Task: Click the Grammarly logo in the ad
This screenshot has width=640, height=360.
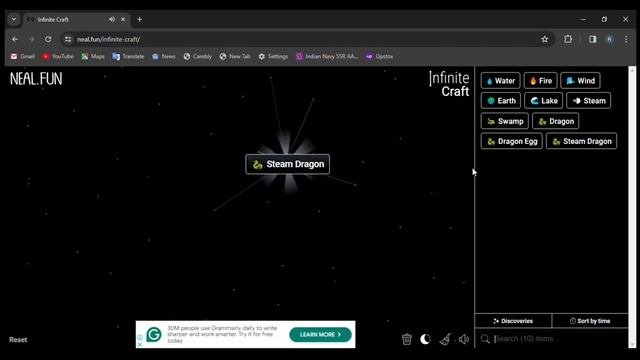Action: [x=154, y=334]
